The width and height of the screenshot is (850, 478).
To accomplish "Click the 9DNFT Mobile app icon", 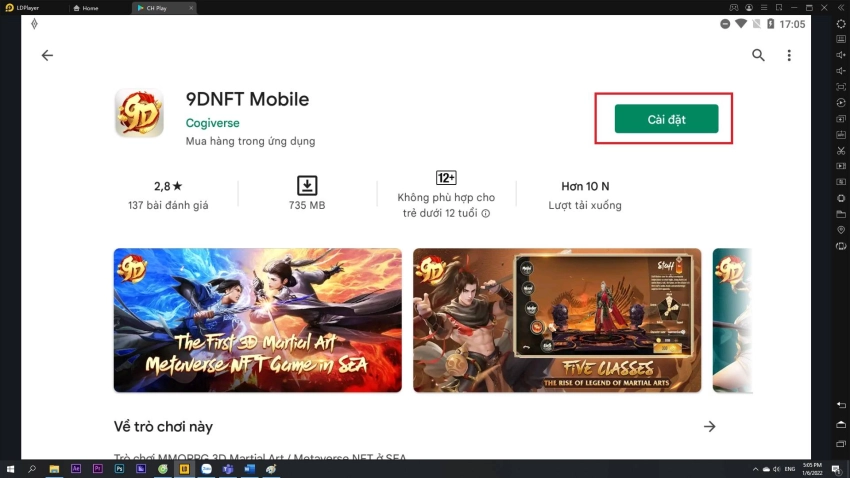I will [139, 113].
